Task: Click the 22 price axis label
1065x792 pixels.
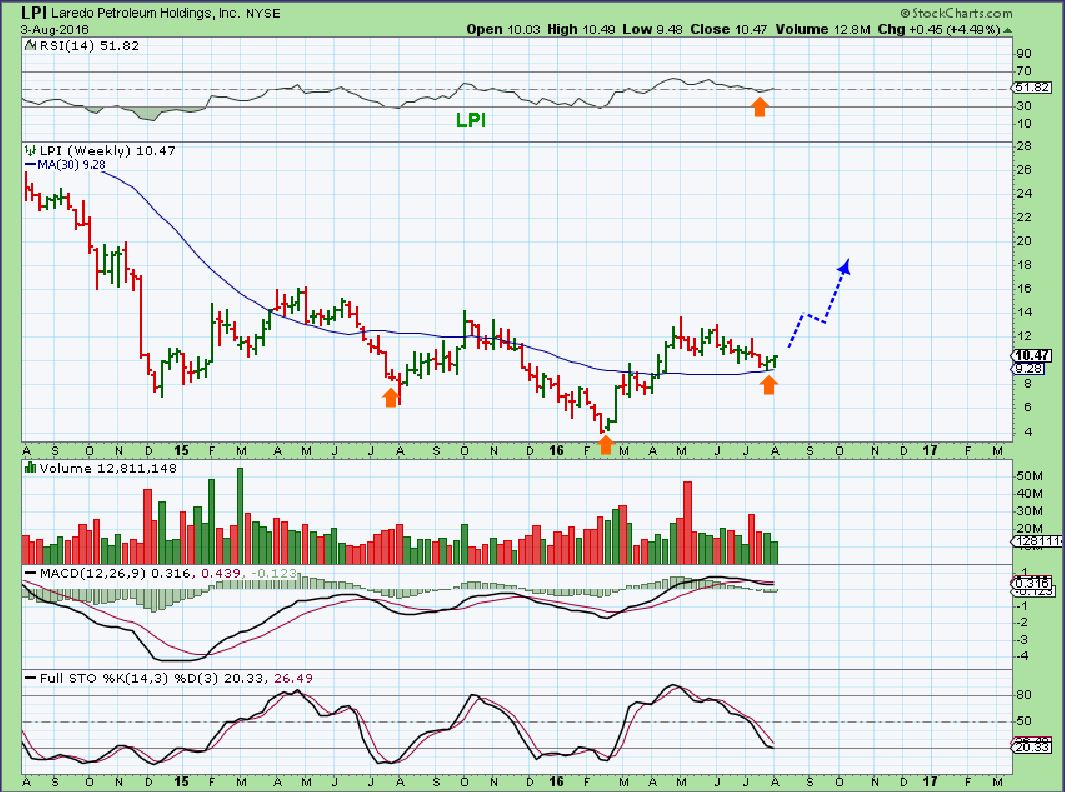Action: tap(1024, 217)
